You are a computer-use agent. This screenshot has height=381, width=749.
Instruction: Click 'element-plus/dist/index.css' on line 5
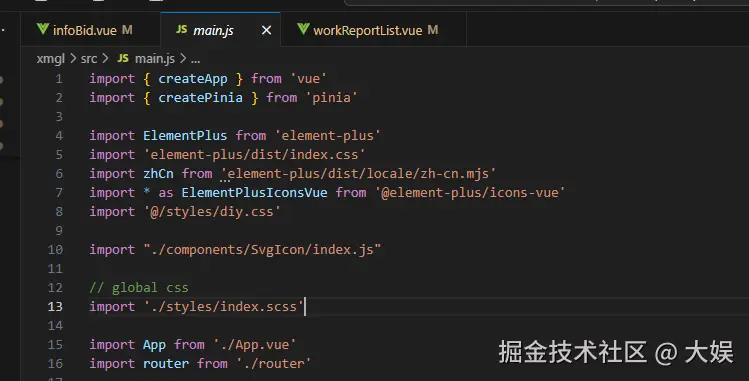(255, 155)
